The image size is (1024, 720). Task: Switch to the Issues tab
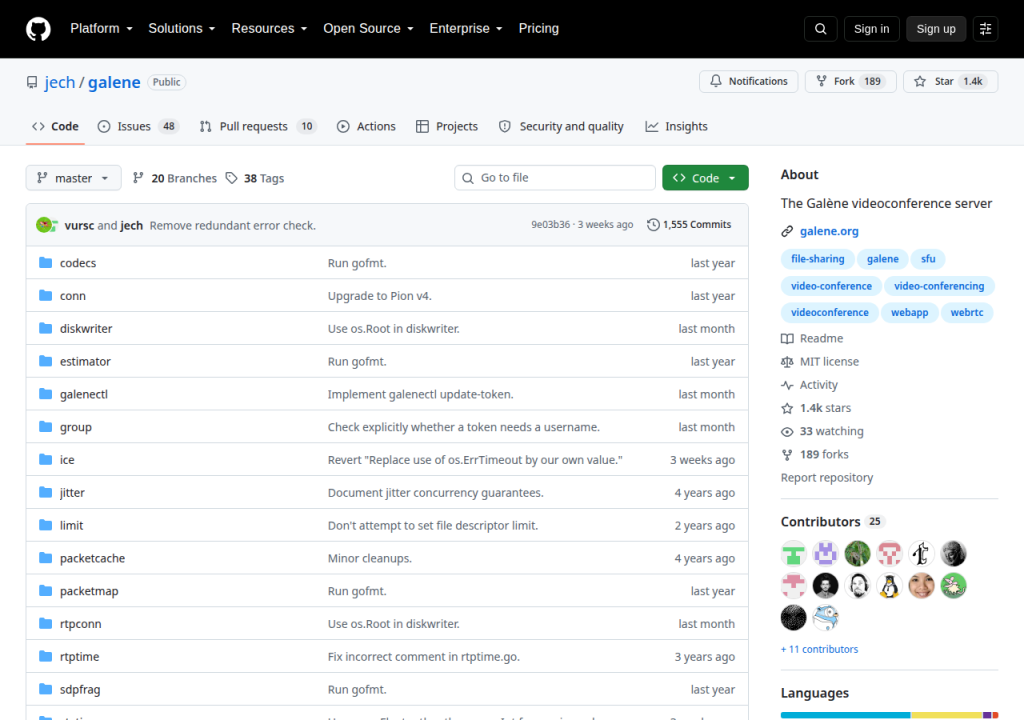tap(138, 127)
